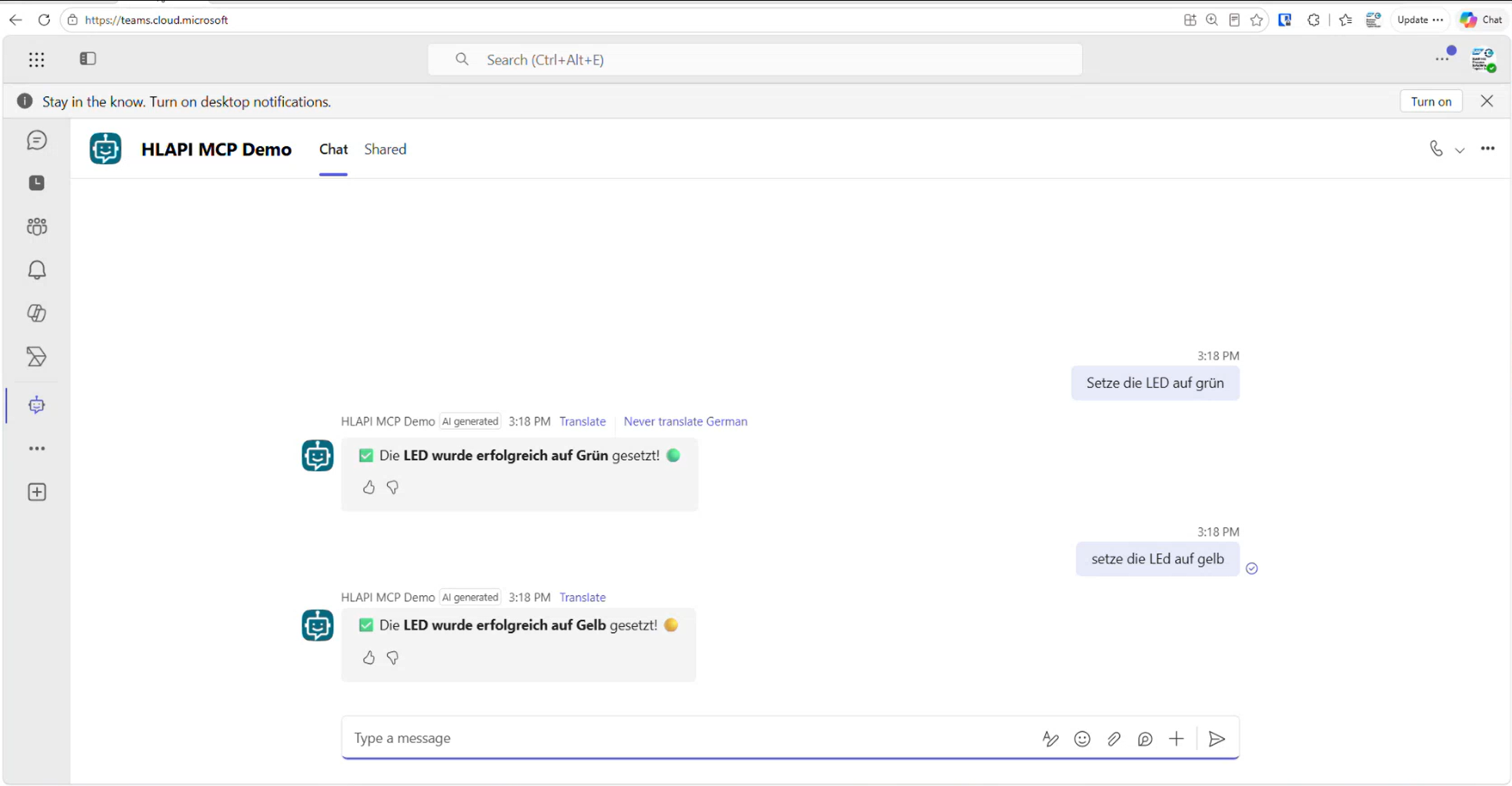The width and height of the screenshot is (1512, 786).
Task: Select the bot app icon in left rail
Action: [x=37, y=405]
